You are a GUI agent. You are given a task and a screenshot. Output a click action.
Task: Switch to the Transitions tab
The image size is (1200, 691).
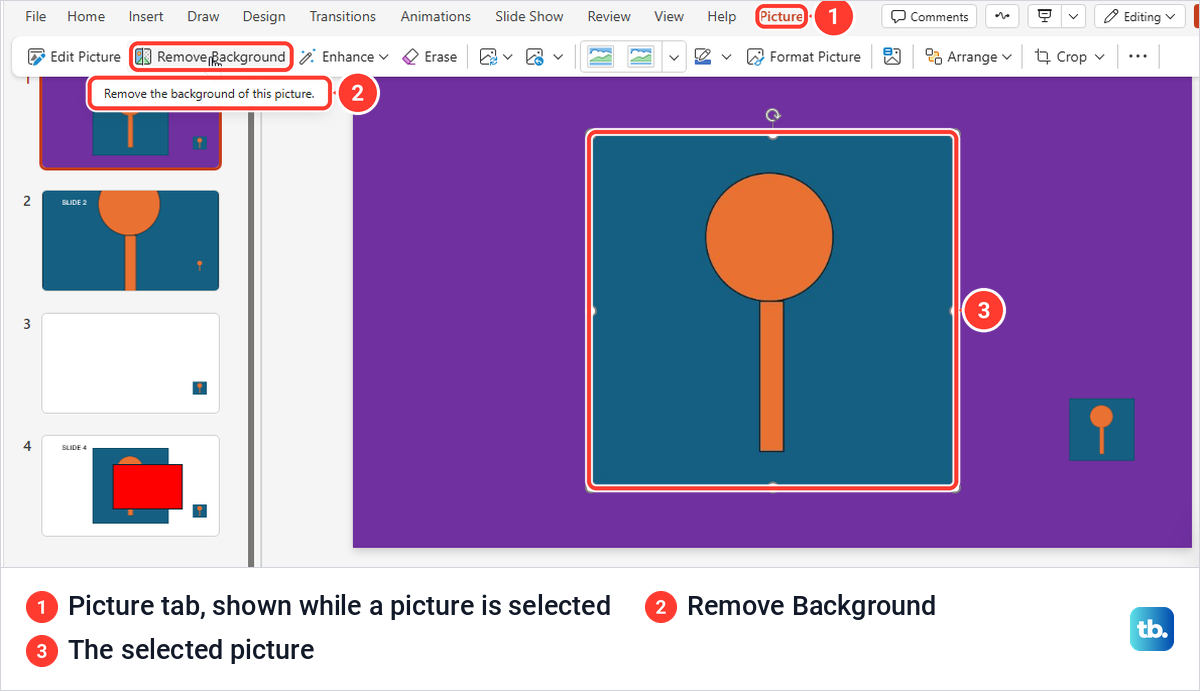tap(343, 16)
